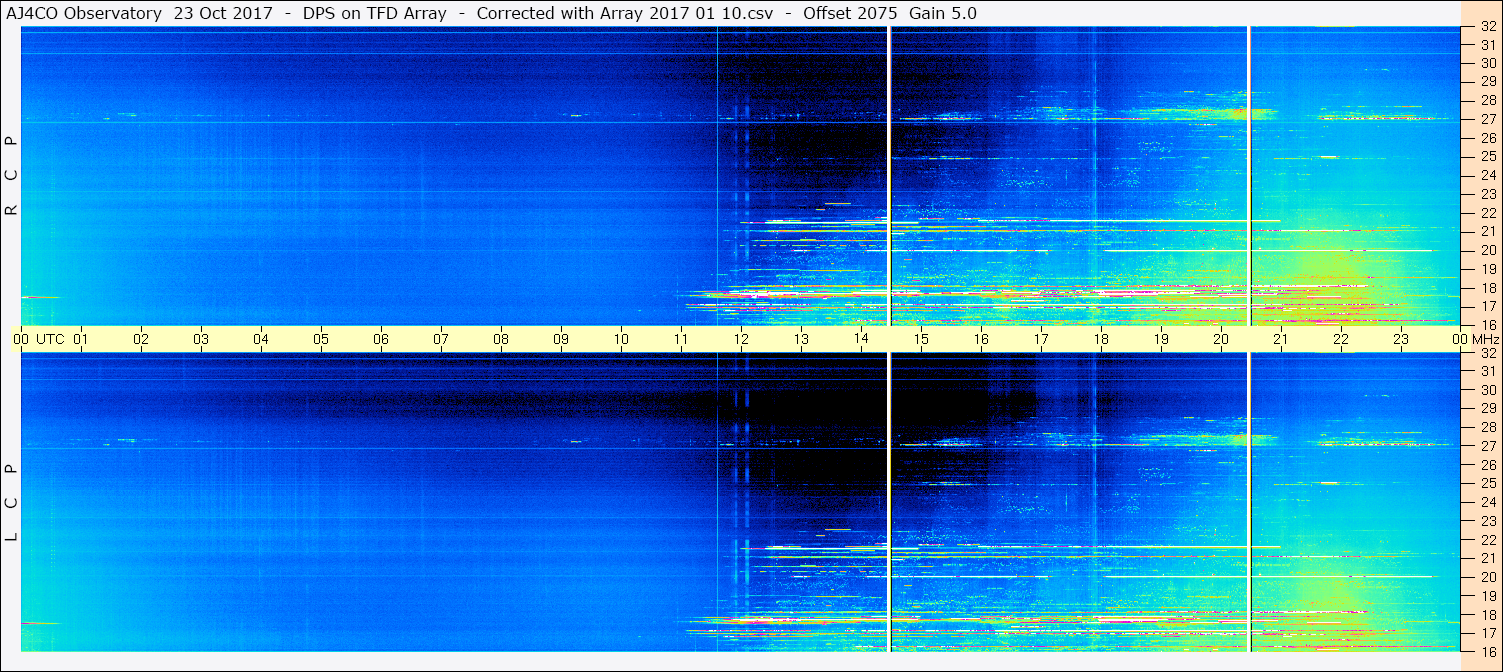Select "19" on the UTC time axis
Screen dimensions: 1503x672
click(x=1161, y=339)
